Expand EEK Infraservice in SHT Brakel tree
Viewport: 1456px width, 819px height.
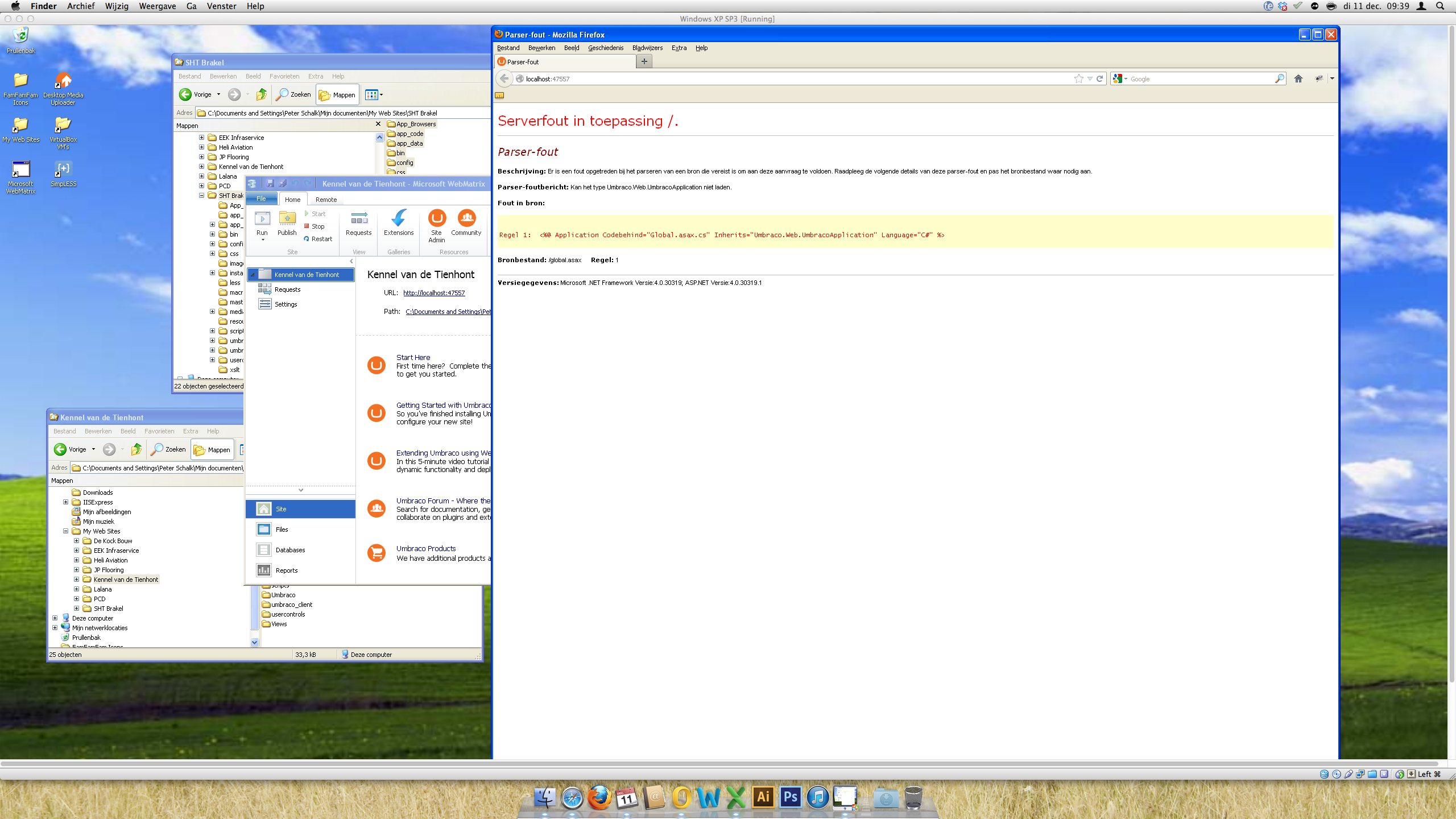coord(201,137)
